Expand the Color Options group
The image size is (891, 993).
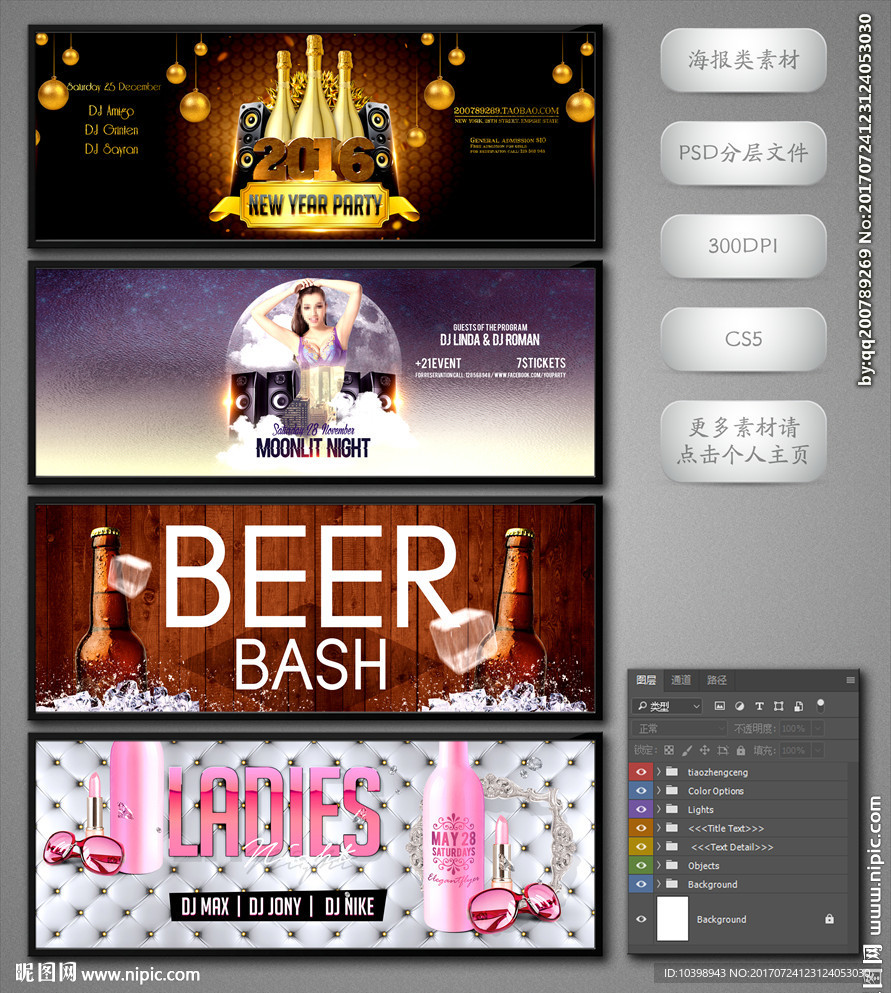tap(659, 791)
